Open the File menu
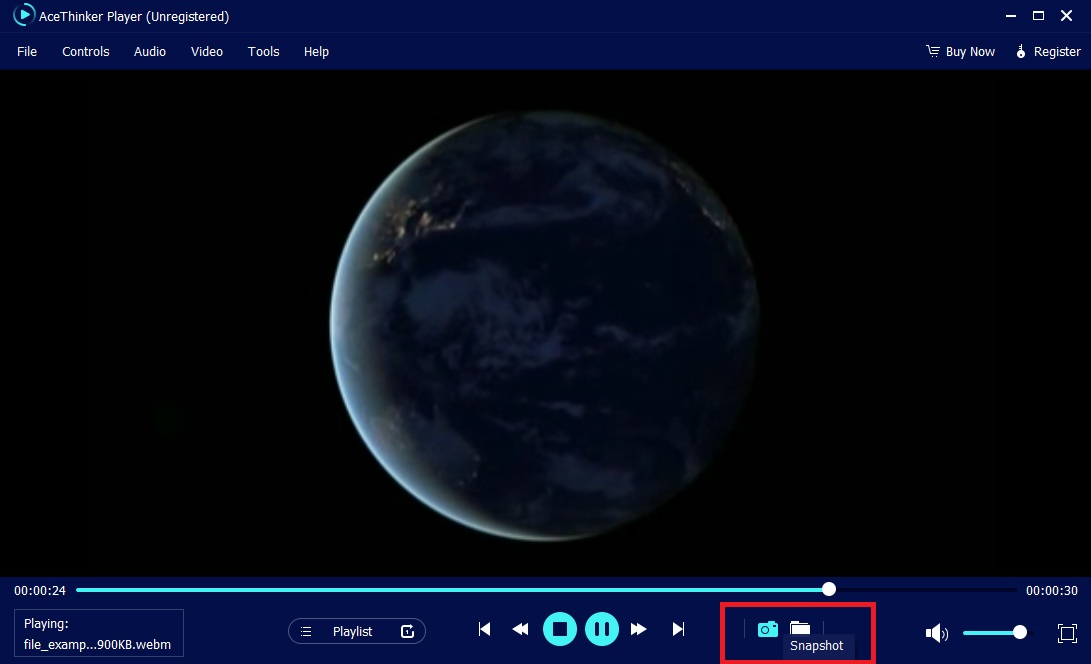1091x664 pixels. coord(27,51)
